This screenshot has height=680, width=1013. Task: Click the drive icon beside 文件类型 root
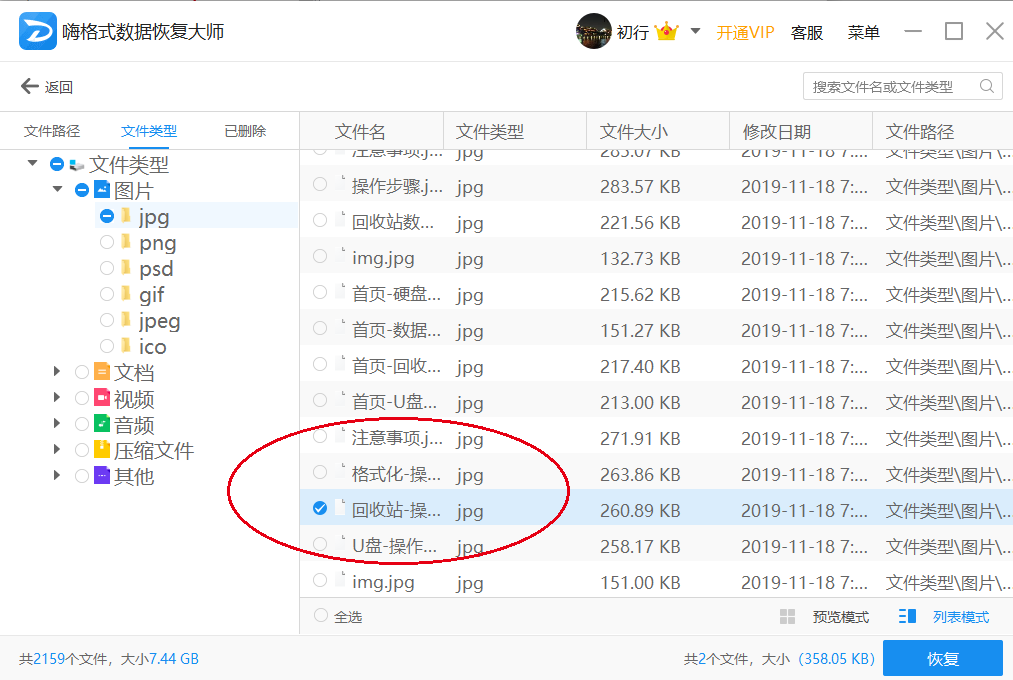coord(77,165)
